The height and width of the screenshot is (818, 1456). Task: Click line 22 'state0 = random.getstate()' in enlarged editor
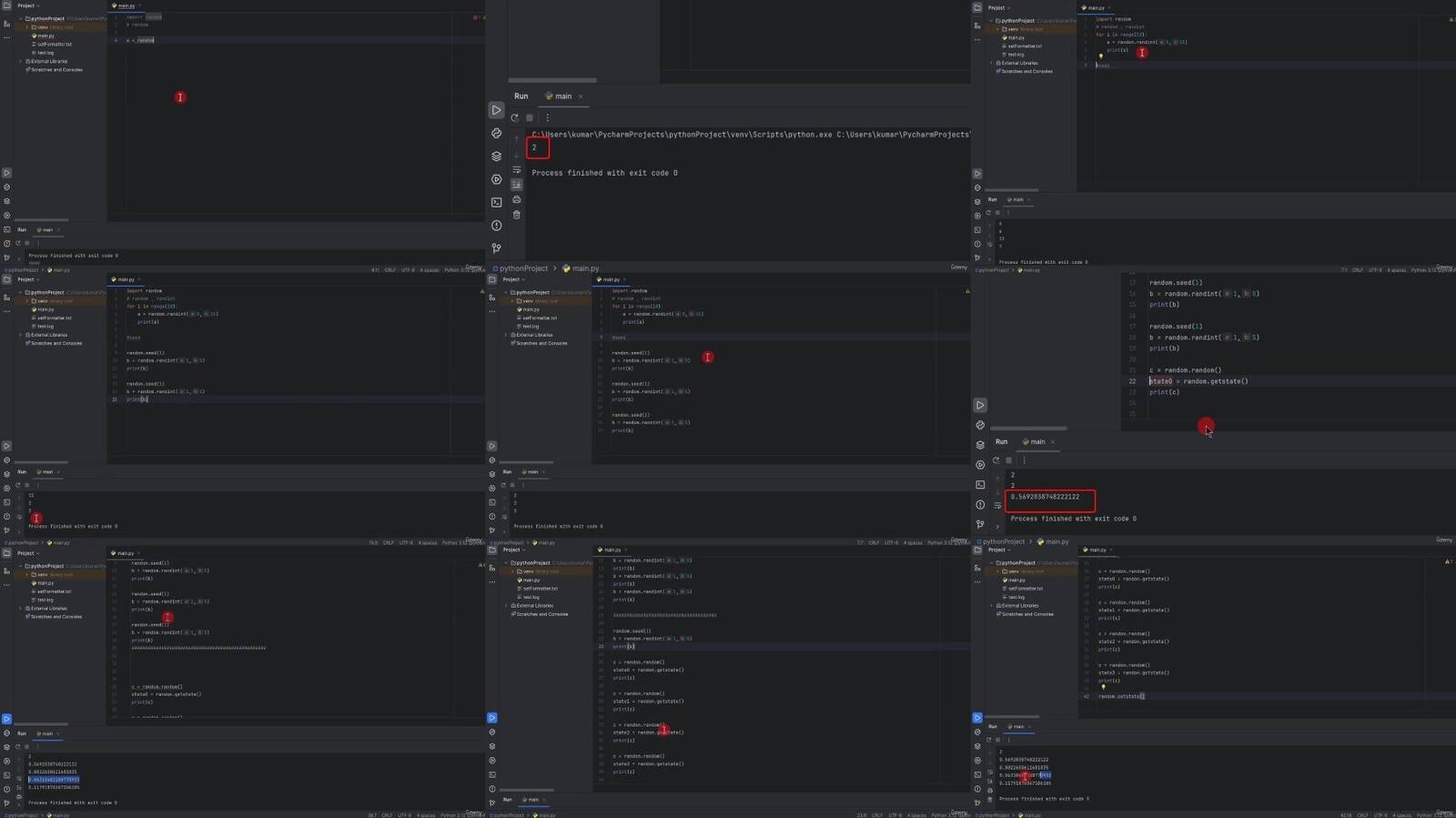(x=1201, y=381)
